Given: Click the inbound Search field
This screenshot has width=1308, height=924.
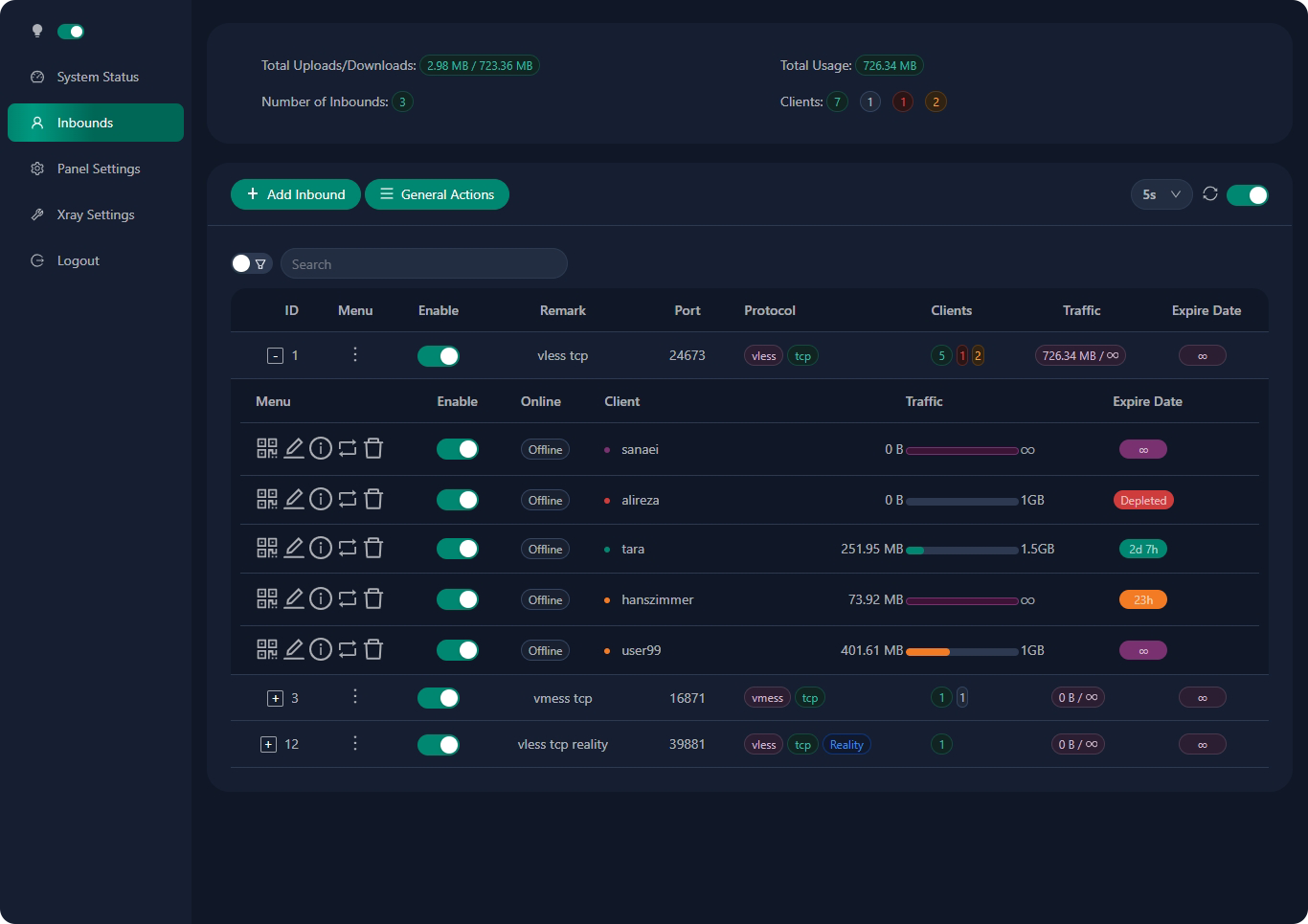Looking at the screenshot, I should click(423, 264).
